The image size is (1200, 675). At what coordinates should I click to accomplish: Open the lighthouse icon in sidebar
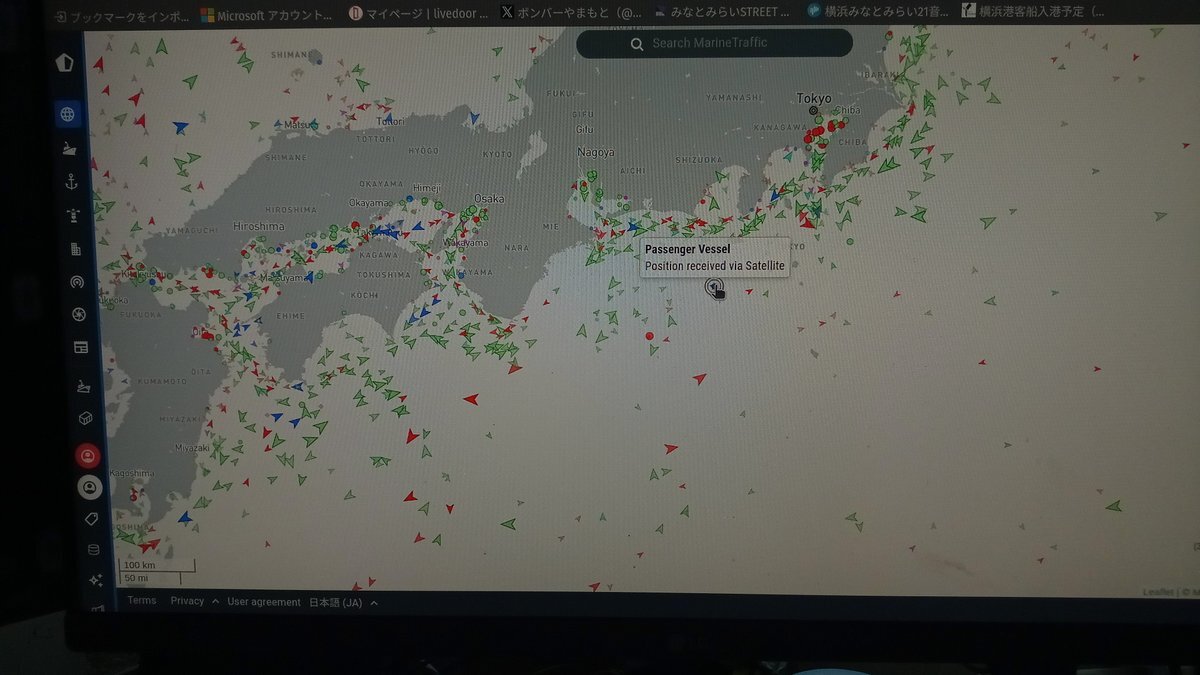point(74,215)
